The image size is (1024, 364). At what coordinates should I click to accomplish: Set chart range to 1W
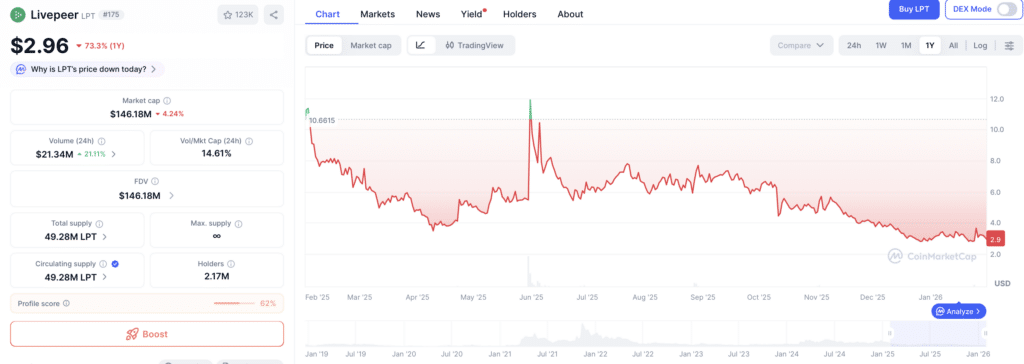(880, 45)
